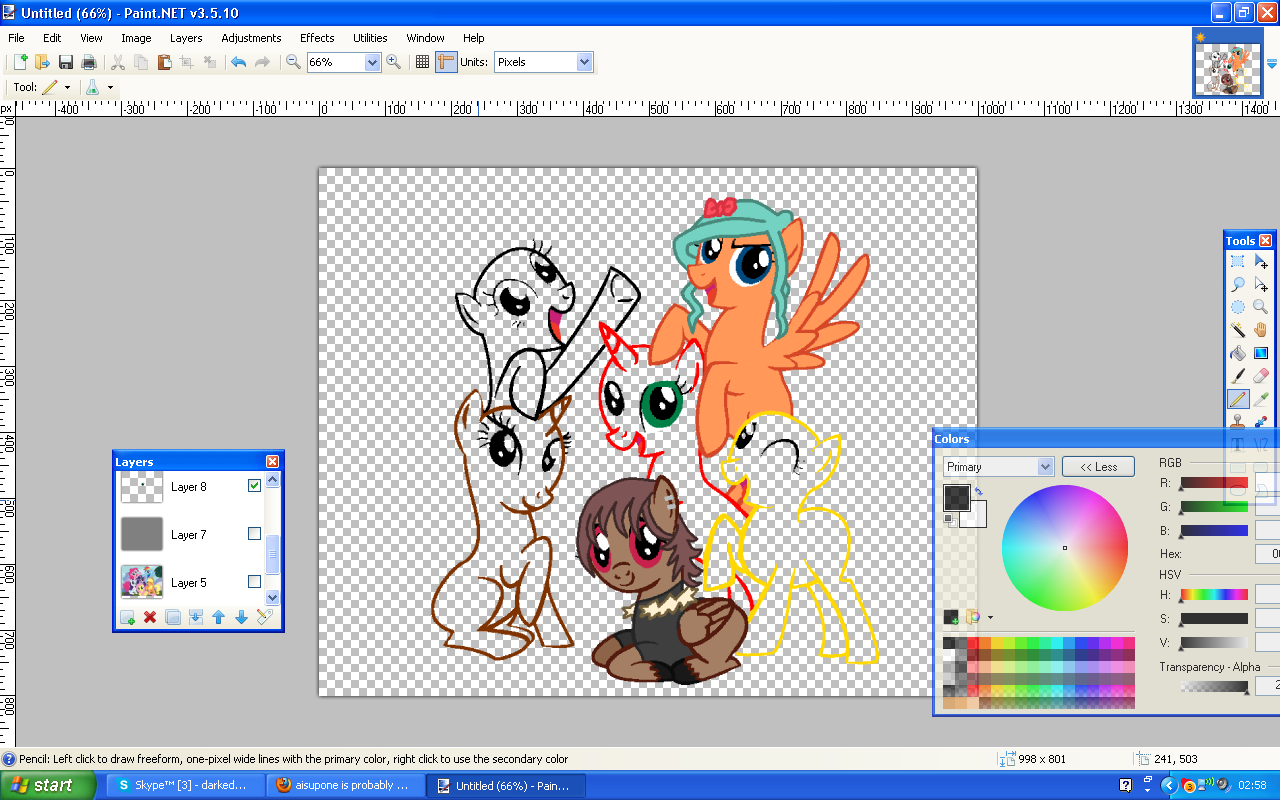This screenshot has width=1280, height=800.
Task: Hide Layer 8 using its checkbox
Action: 254,486
